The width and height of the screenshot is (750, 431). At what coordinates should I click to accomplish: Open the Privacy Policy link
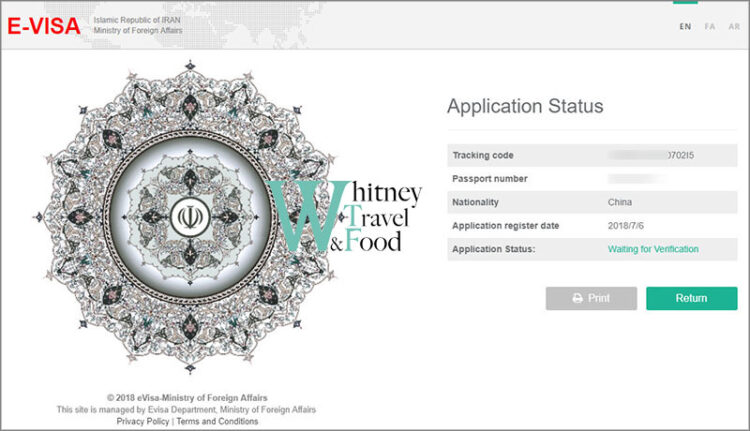coord(143,421)
